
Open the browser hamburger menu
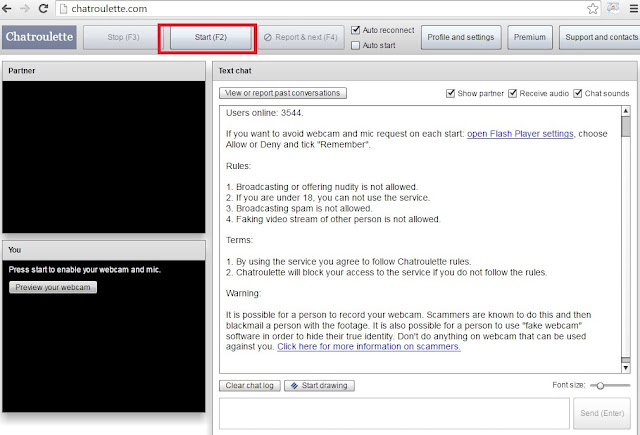coord(634,8)
